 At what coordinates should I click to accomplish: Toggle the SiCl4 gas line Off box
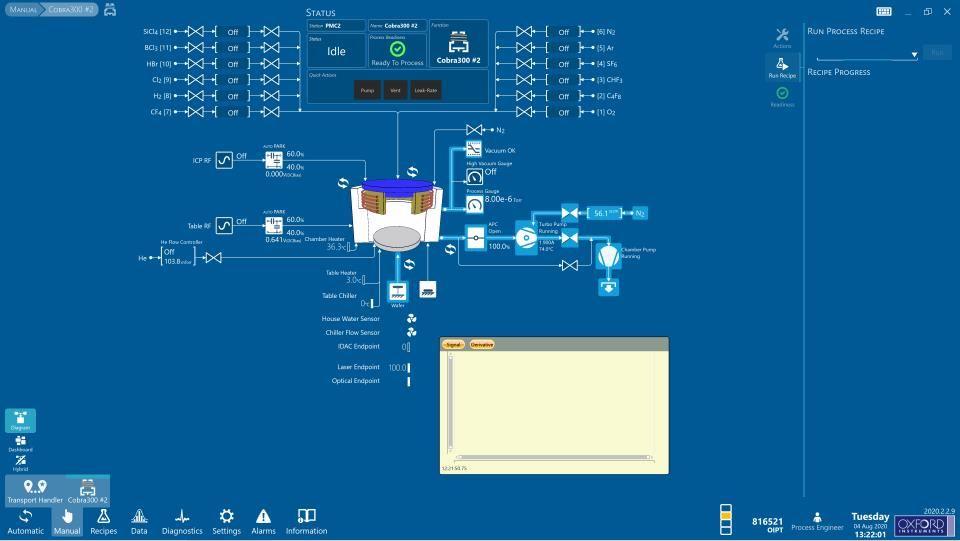pos(233,32)
